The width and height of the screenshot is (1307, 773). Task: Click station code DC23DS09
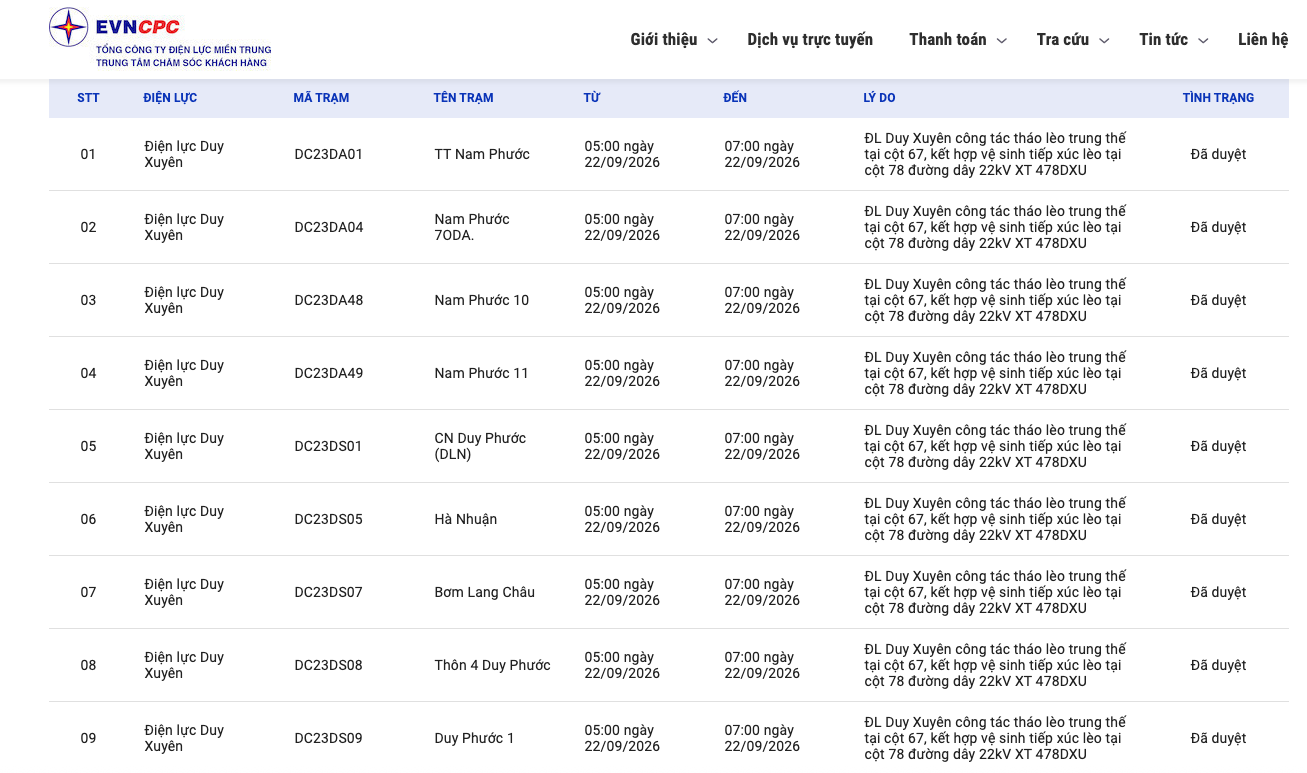(x=329, y=738)
